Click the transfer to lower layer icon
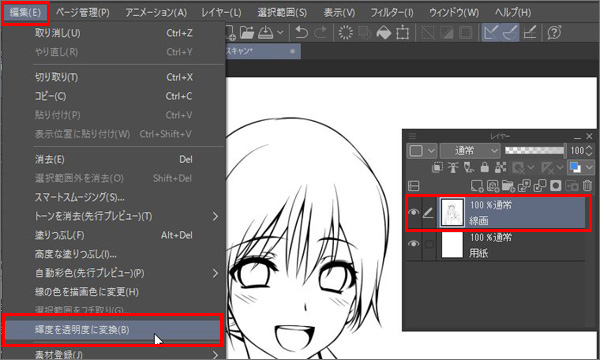 pyautogui.click(x=524, y=186)
